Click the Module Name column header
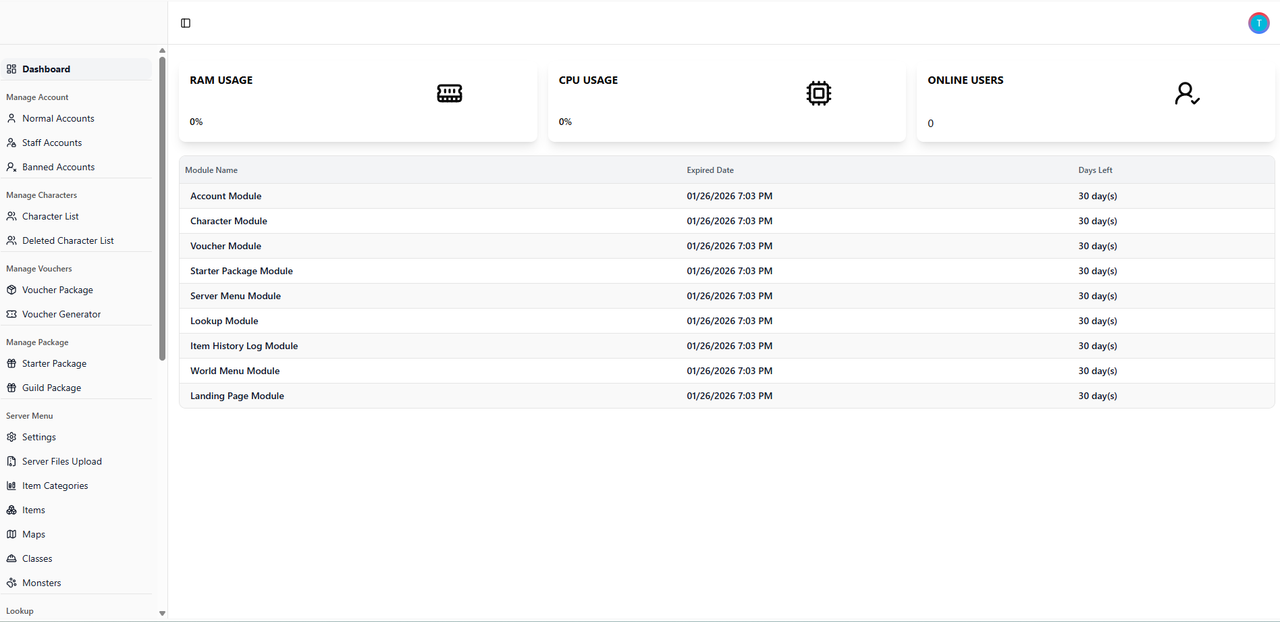The height and width of the screenshot is (622, 1280). tap(211, 170)
